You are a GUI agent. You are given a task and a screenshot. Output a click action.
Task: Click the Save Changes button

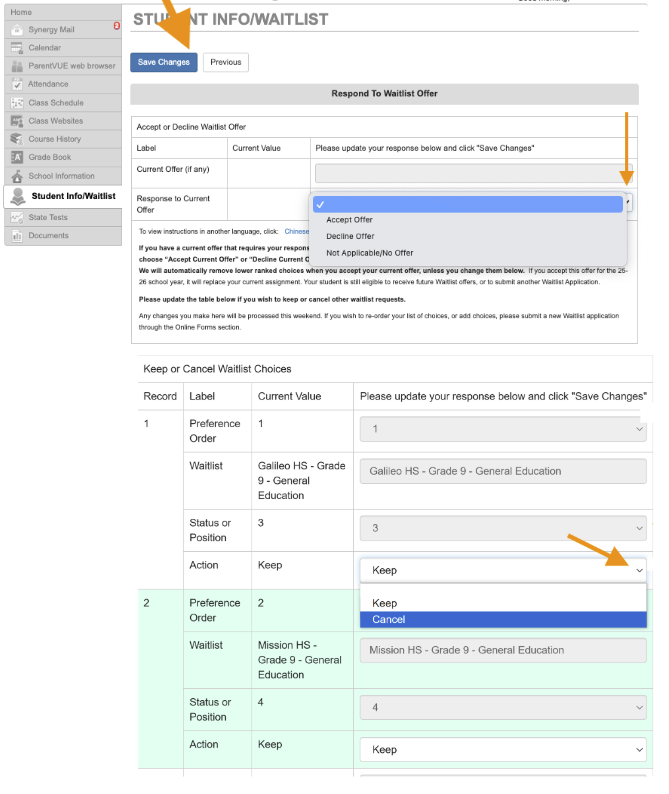(163, 62)
